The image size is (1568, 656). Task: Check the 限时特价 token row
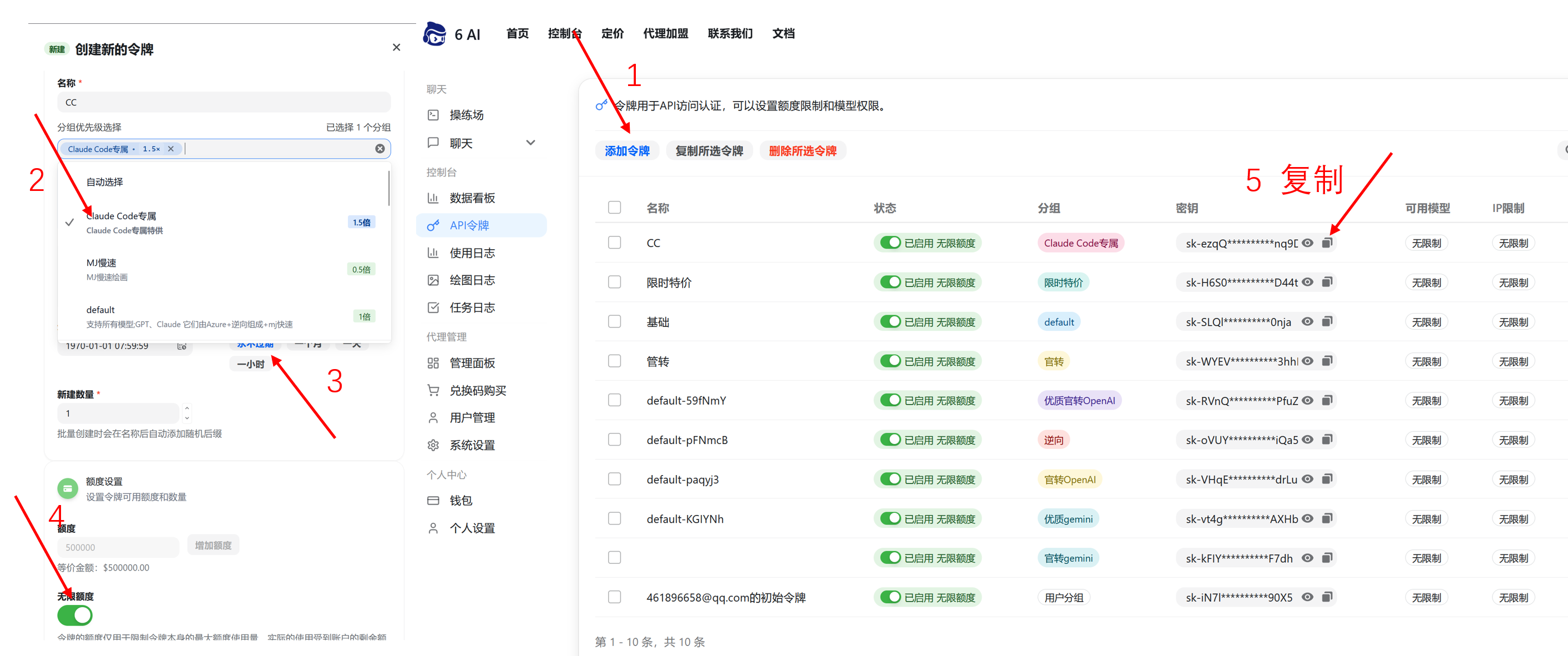[614, 282]
